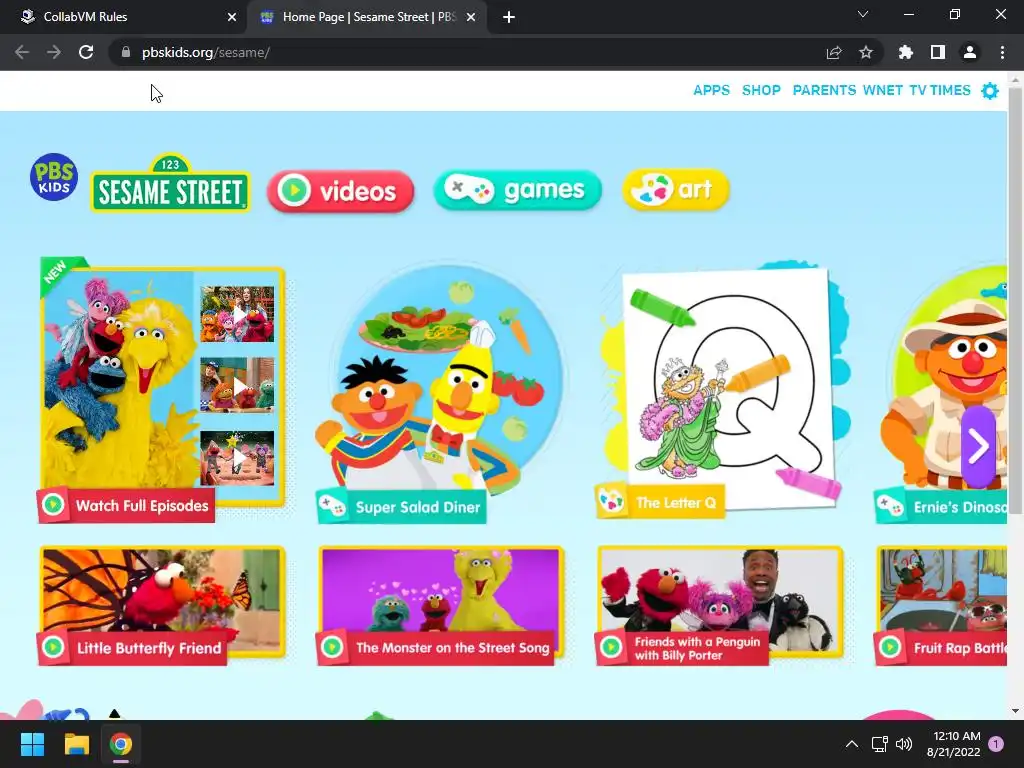This screenshot has height=768, width=1024.
Task: Open the settings gear on the page
Action: coord(990,91)
